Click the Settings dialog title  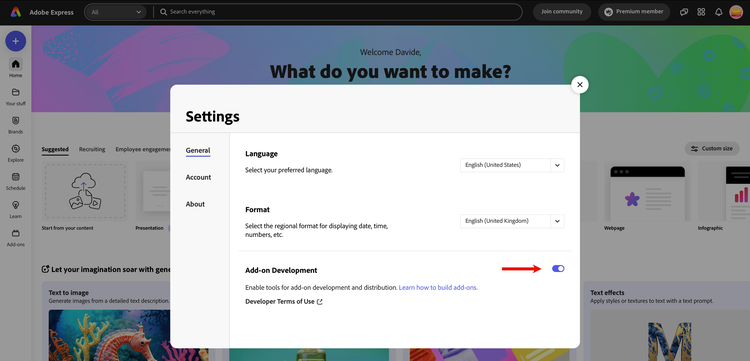click(213, 117)
